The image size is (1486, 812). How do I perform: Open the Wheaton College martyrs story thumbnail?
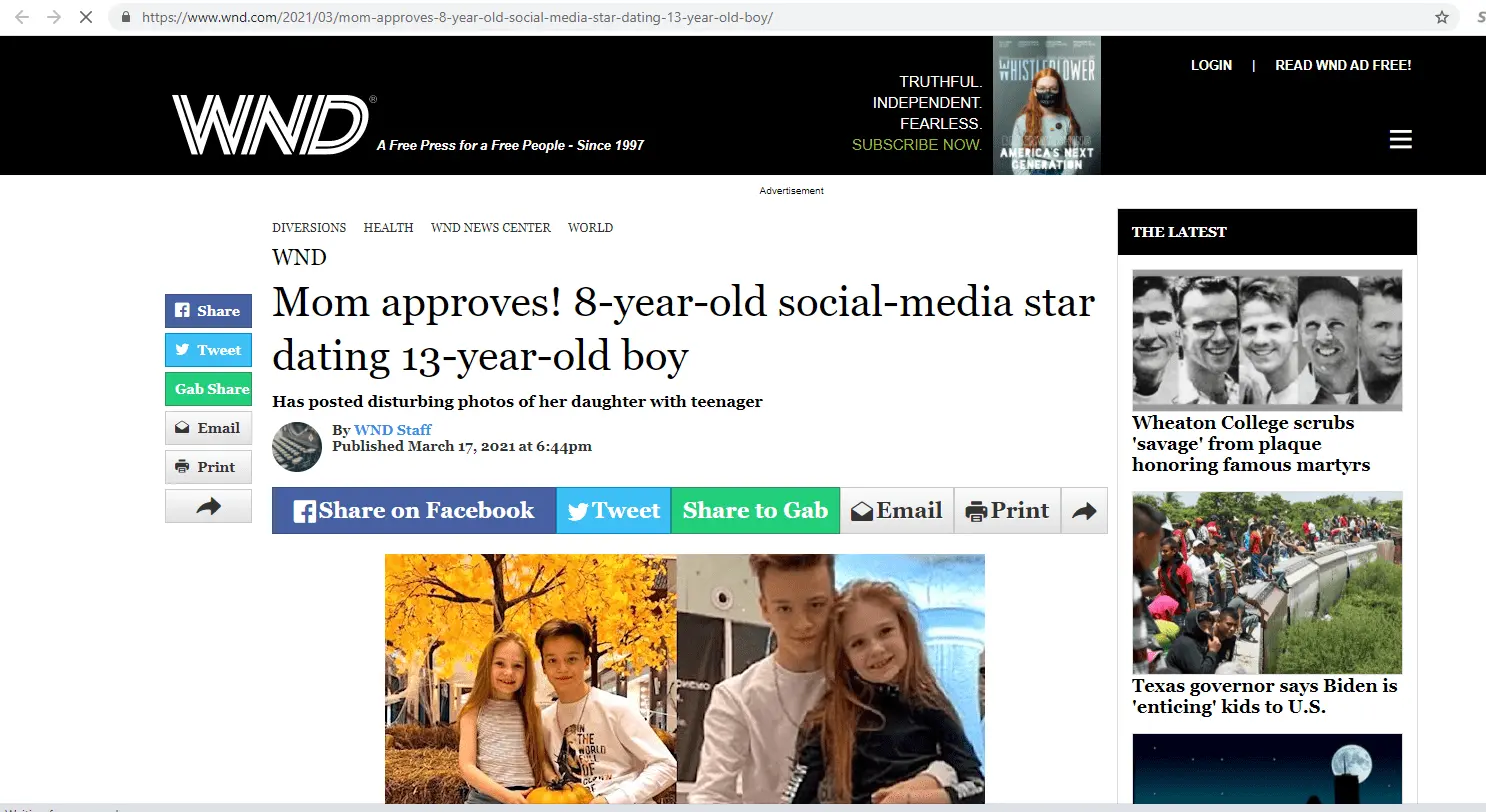1266,340
